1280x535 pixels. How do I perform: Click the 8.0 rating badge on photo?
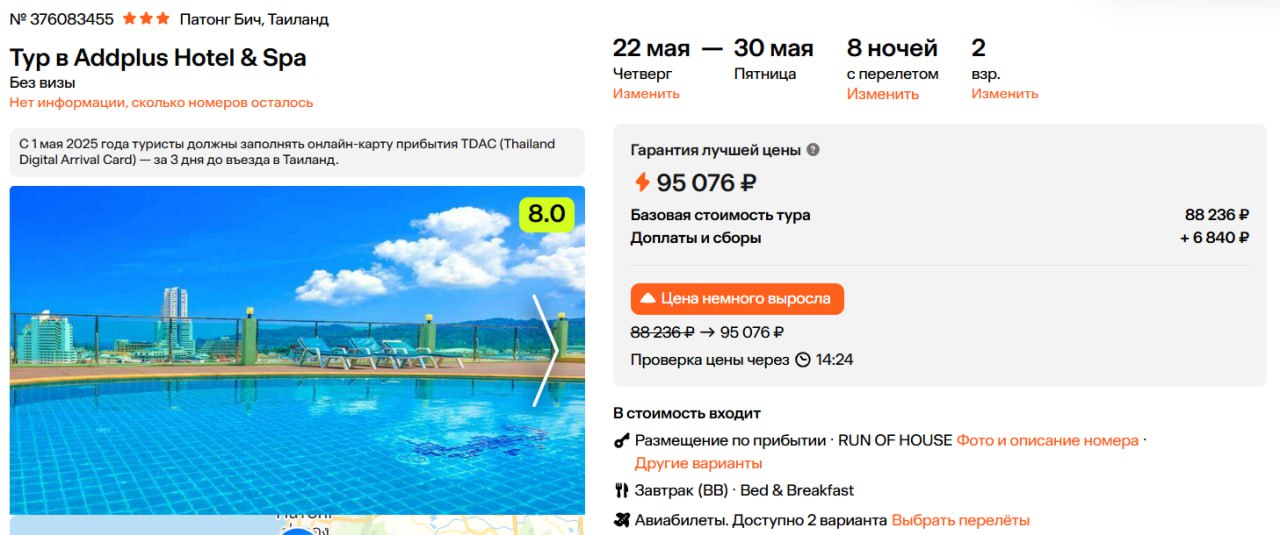pos(546,214)
